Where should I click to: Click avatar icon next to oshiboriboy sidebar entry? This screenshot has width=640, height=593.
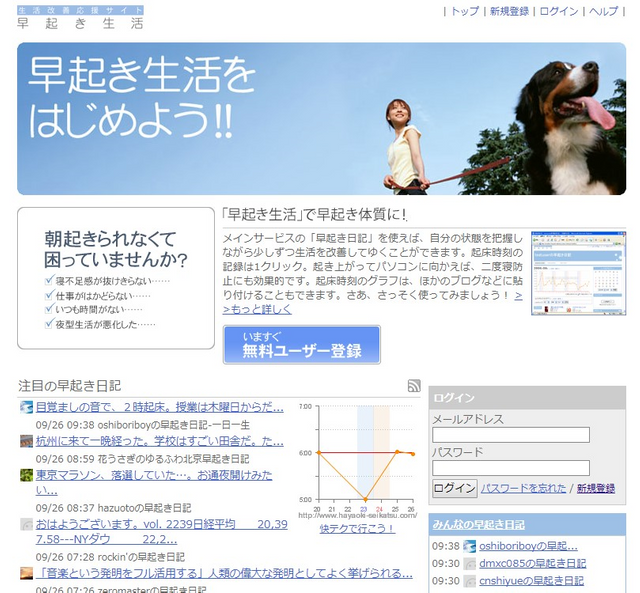pos(469,546)
